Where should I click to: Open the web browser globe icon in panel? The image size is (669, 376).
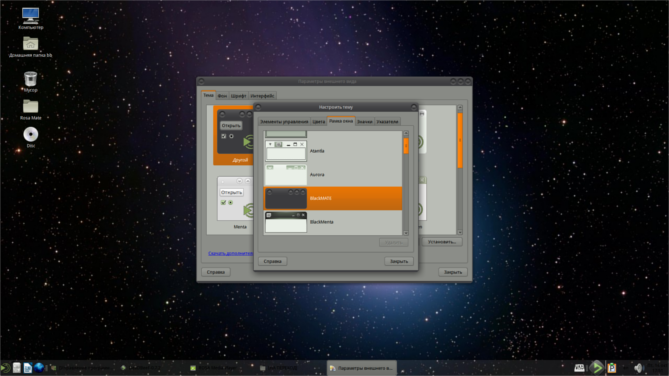point(39,367)
